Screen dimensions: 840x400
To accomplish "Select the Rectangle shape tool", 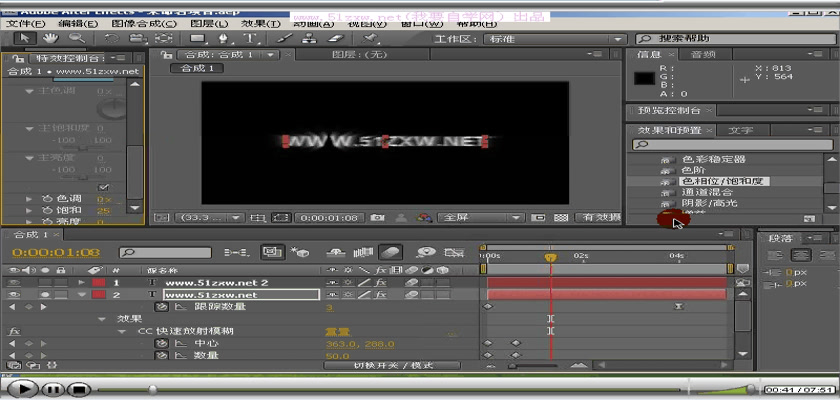I will pos(198,39).
